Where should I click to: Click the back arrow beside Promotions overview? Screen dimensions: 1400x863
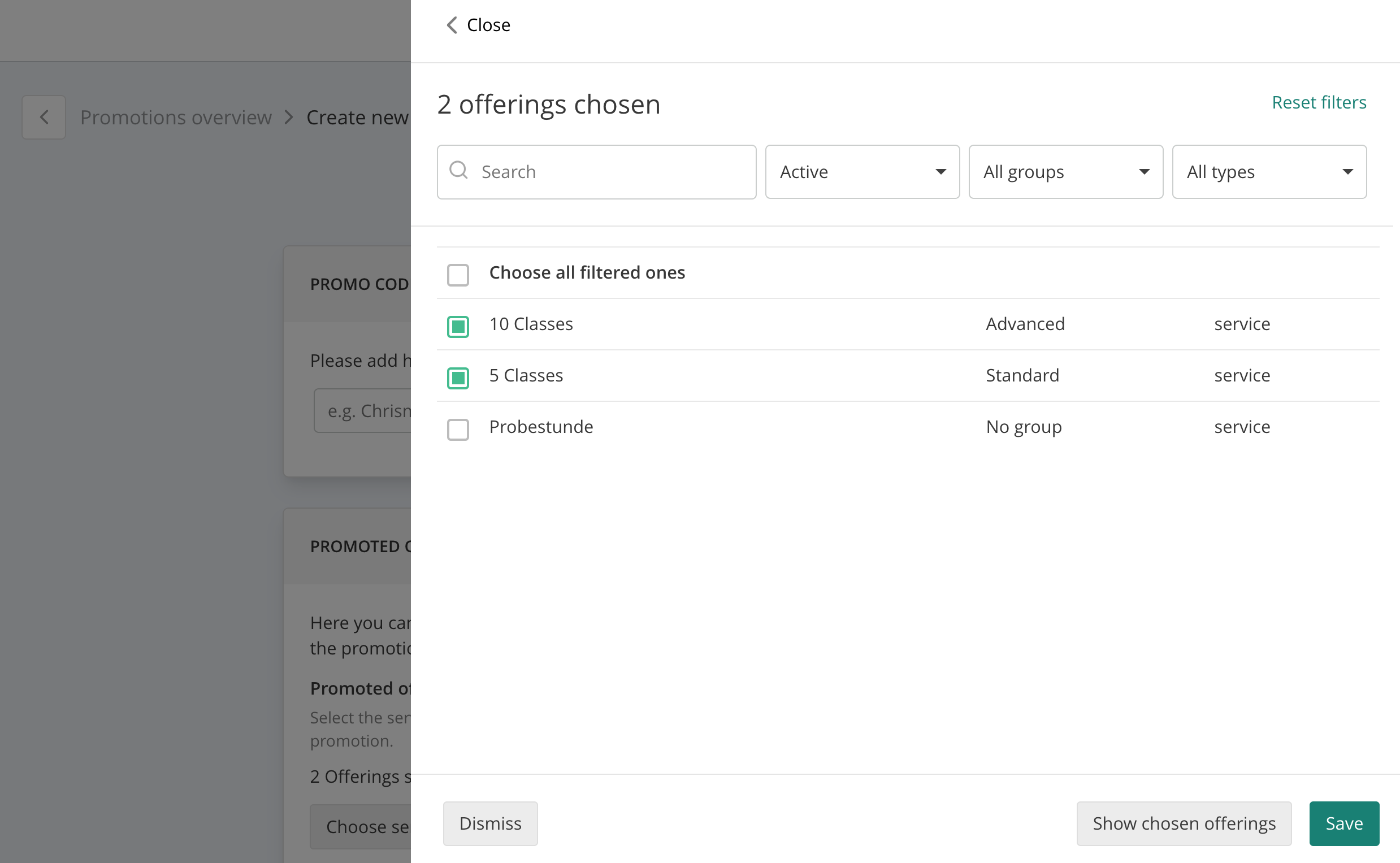(x=44, y=118)
